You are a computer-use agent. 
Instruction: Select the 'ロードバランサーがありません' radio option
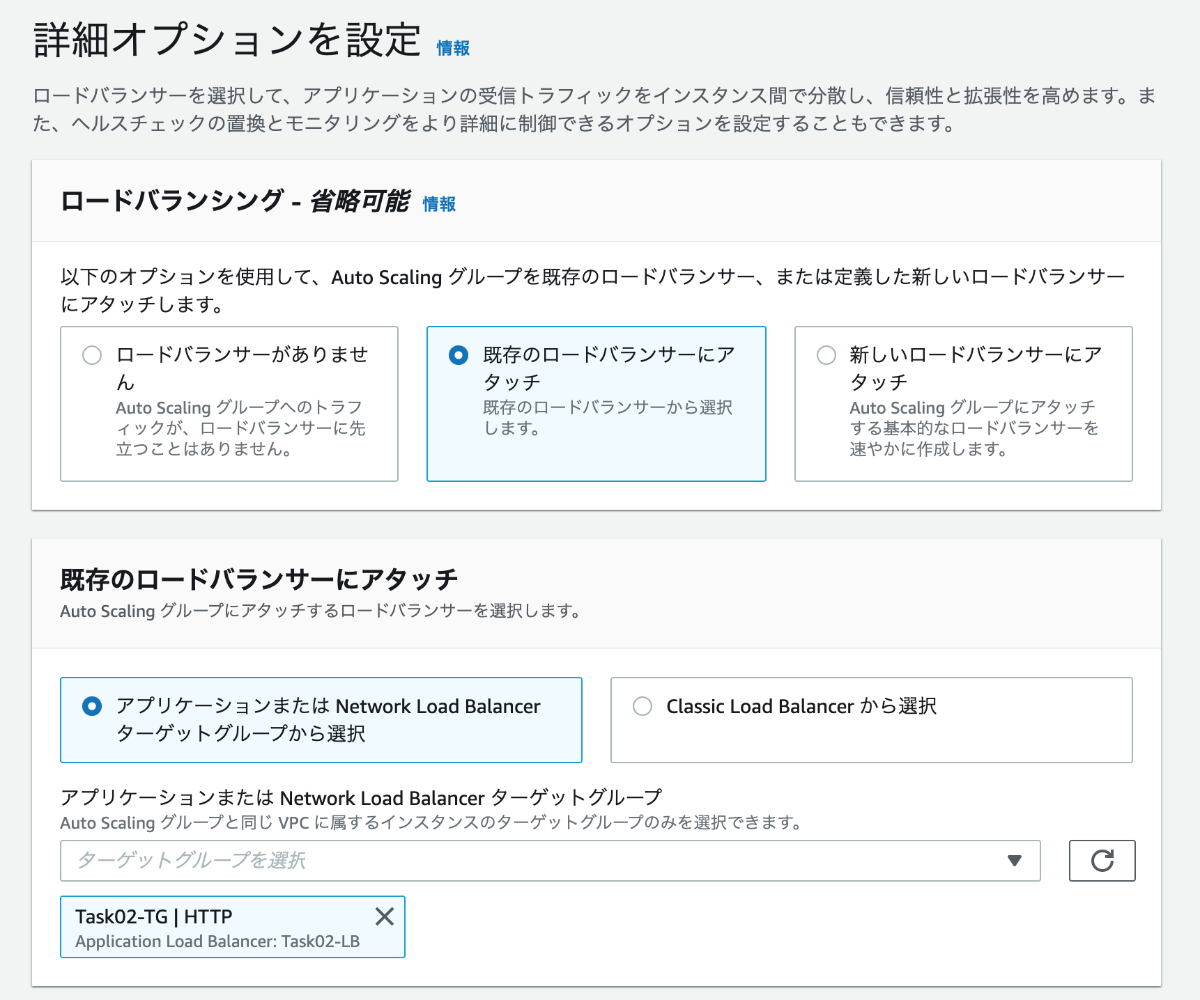click(92, 355)
